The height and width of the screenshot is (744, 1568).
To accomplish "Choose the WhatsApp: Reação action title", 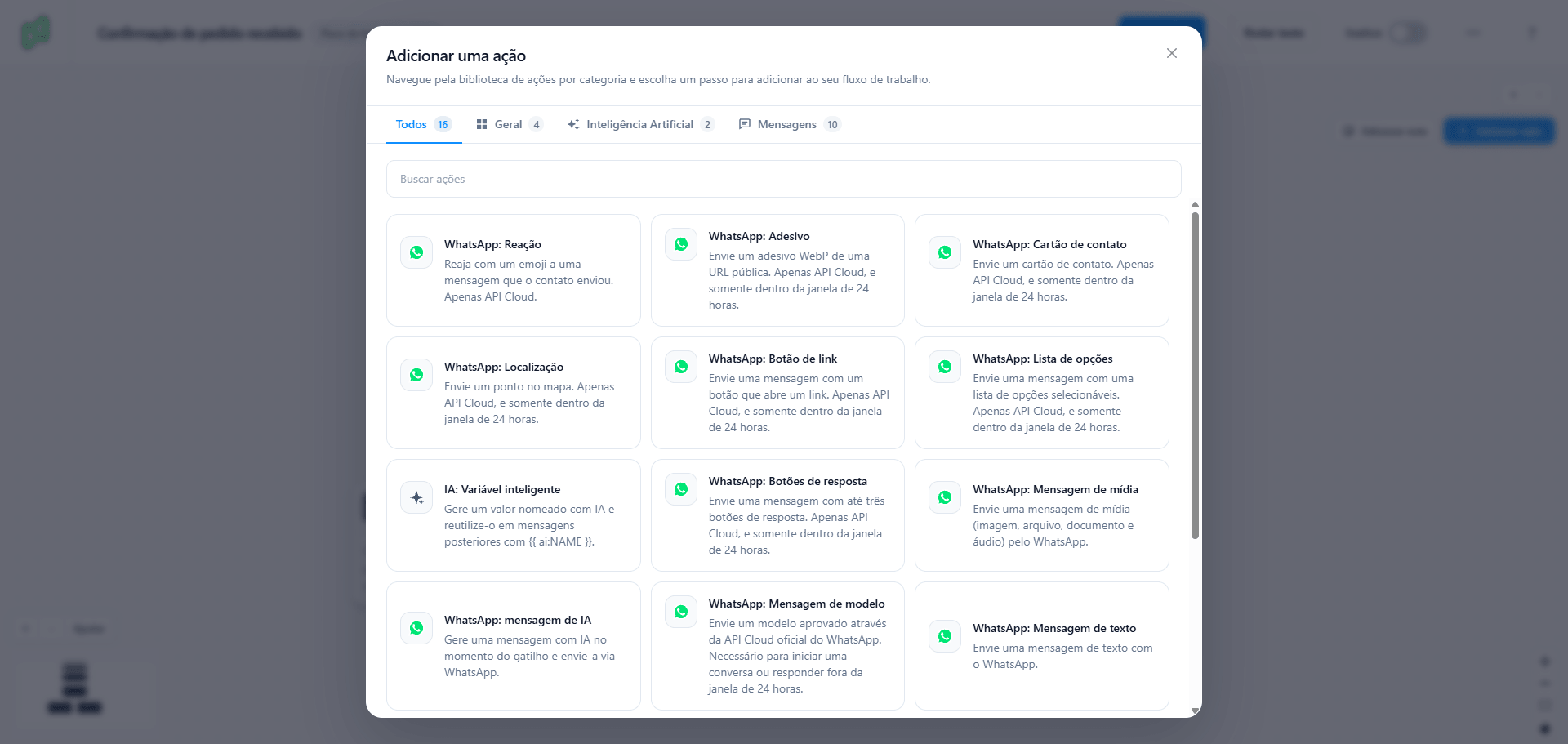I will 492,244.
